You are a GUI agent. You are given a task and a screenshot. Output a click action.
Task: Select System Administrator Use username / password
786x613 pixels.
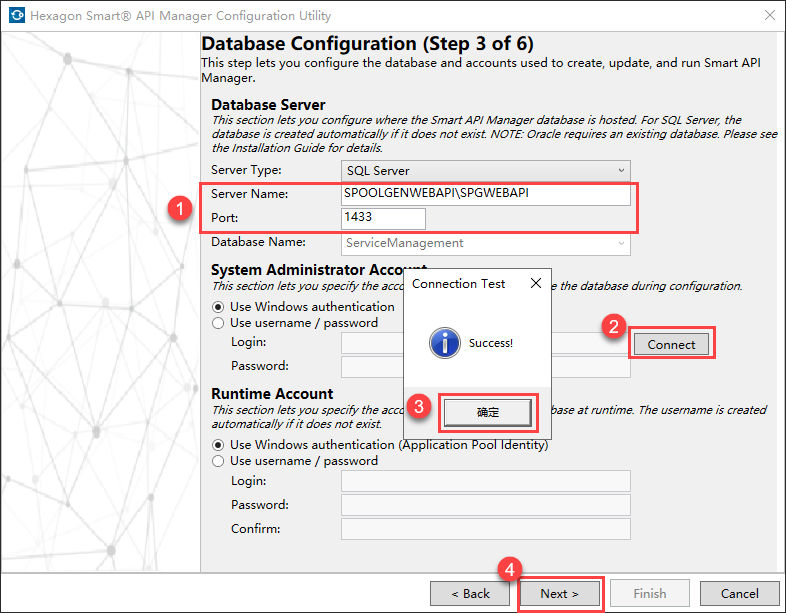tap(219, 323)
